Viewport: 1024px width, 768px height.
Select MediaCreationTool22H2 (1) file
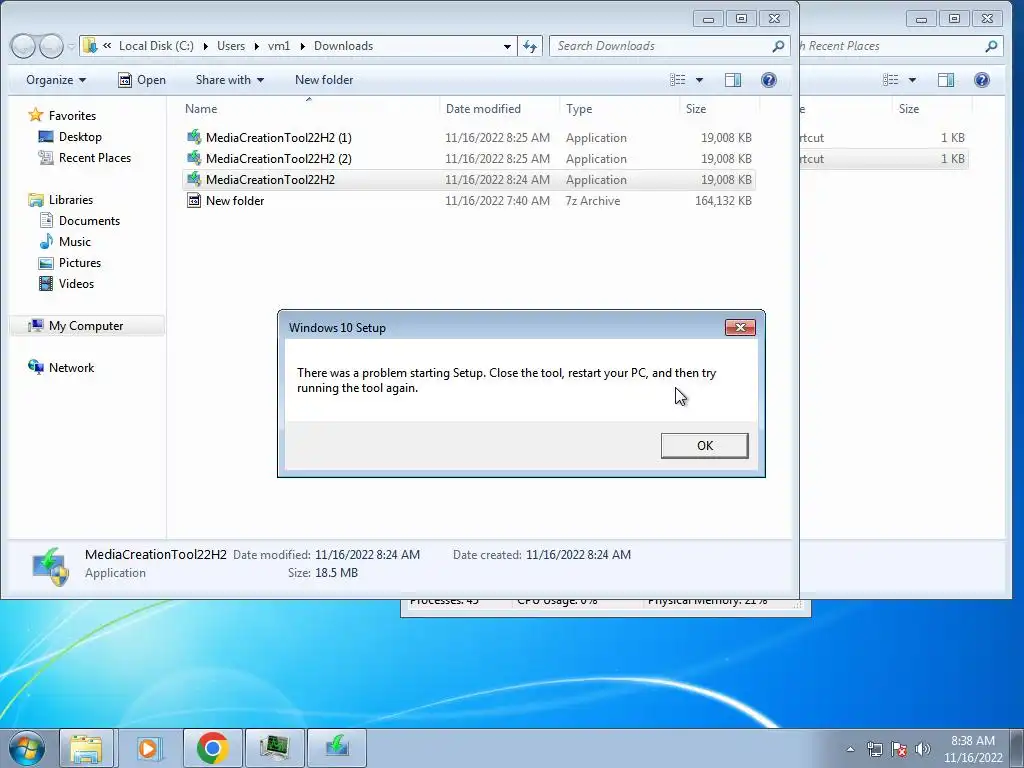pos(469,138)
